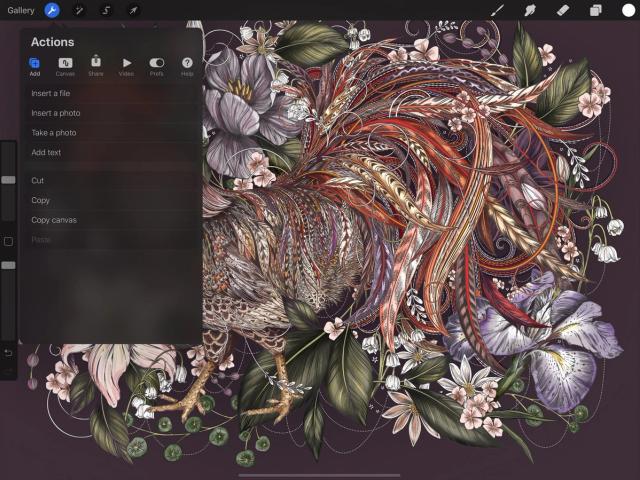This screenshot has width=640, height=480.
Task: Choose the Smudge finger tool
Action: [x=530, y=10]
